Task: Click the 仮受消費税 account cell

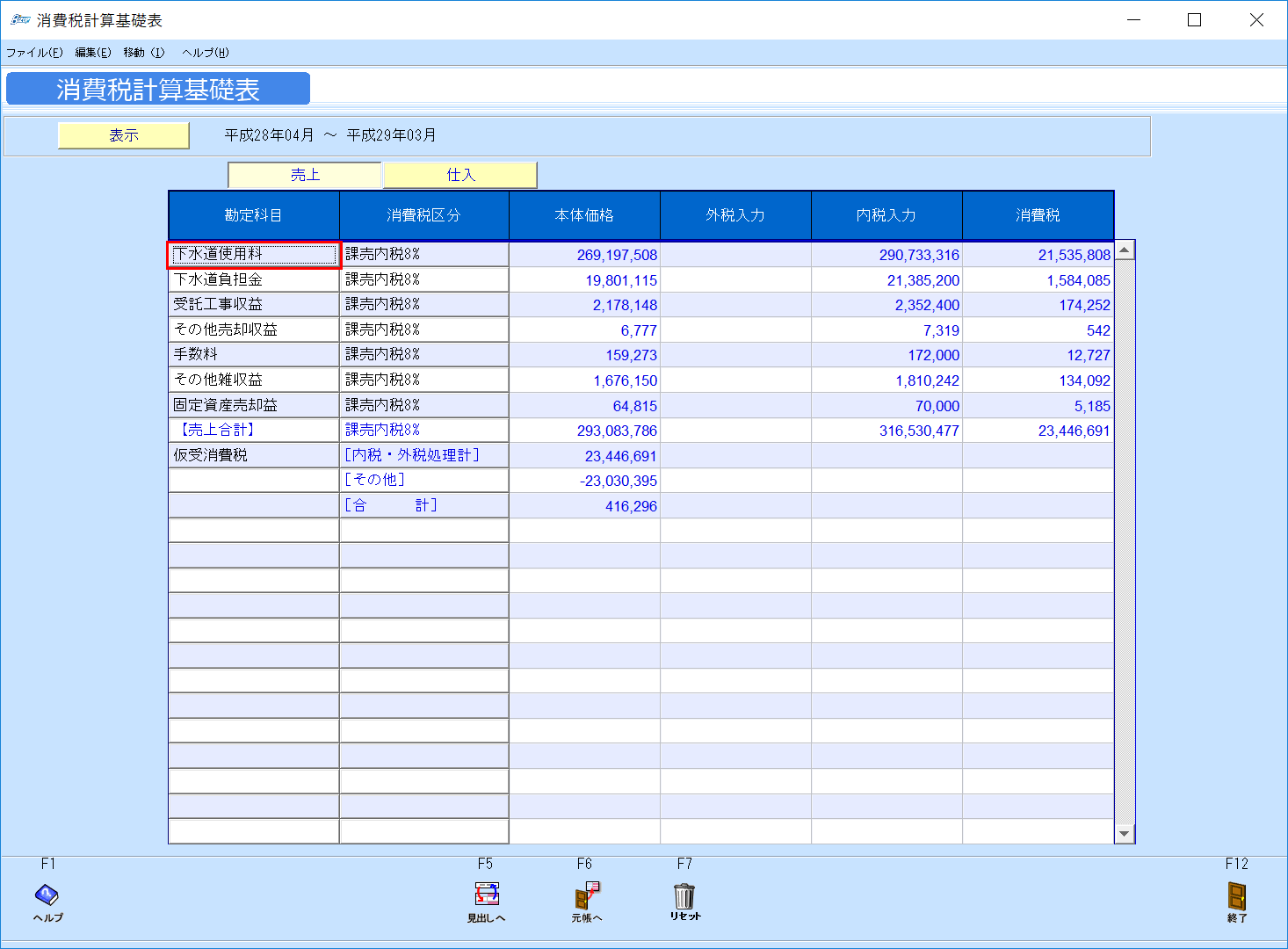Action: [x=253, y=454]
